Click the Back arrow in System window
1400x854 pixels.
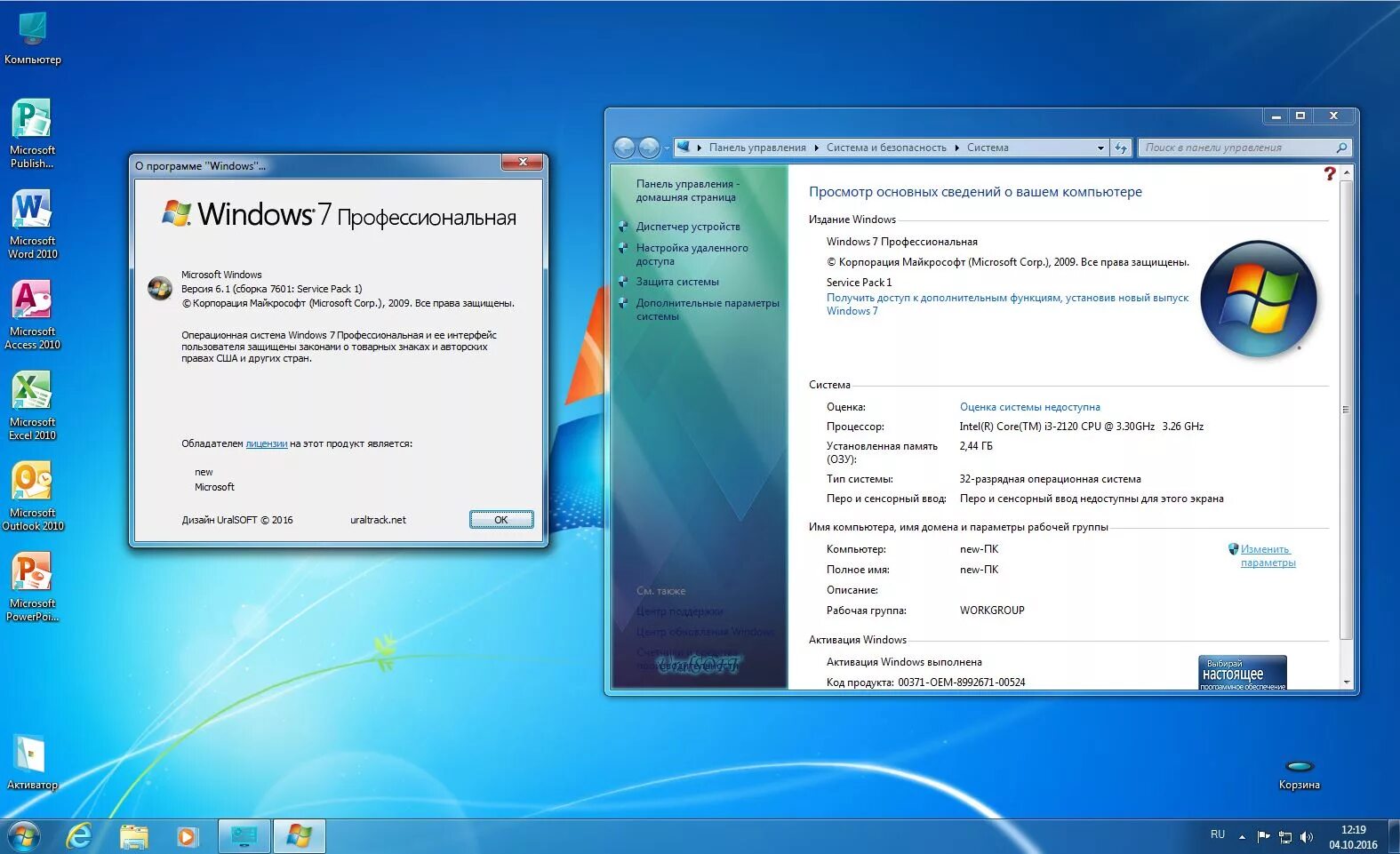coord(624,148)
